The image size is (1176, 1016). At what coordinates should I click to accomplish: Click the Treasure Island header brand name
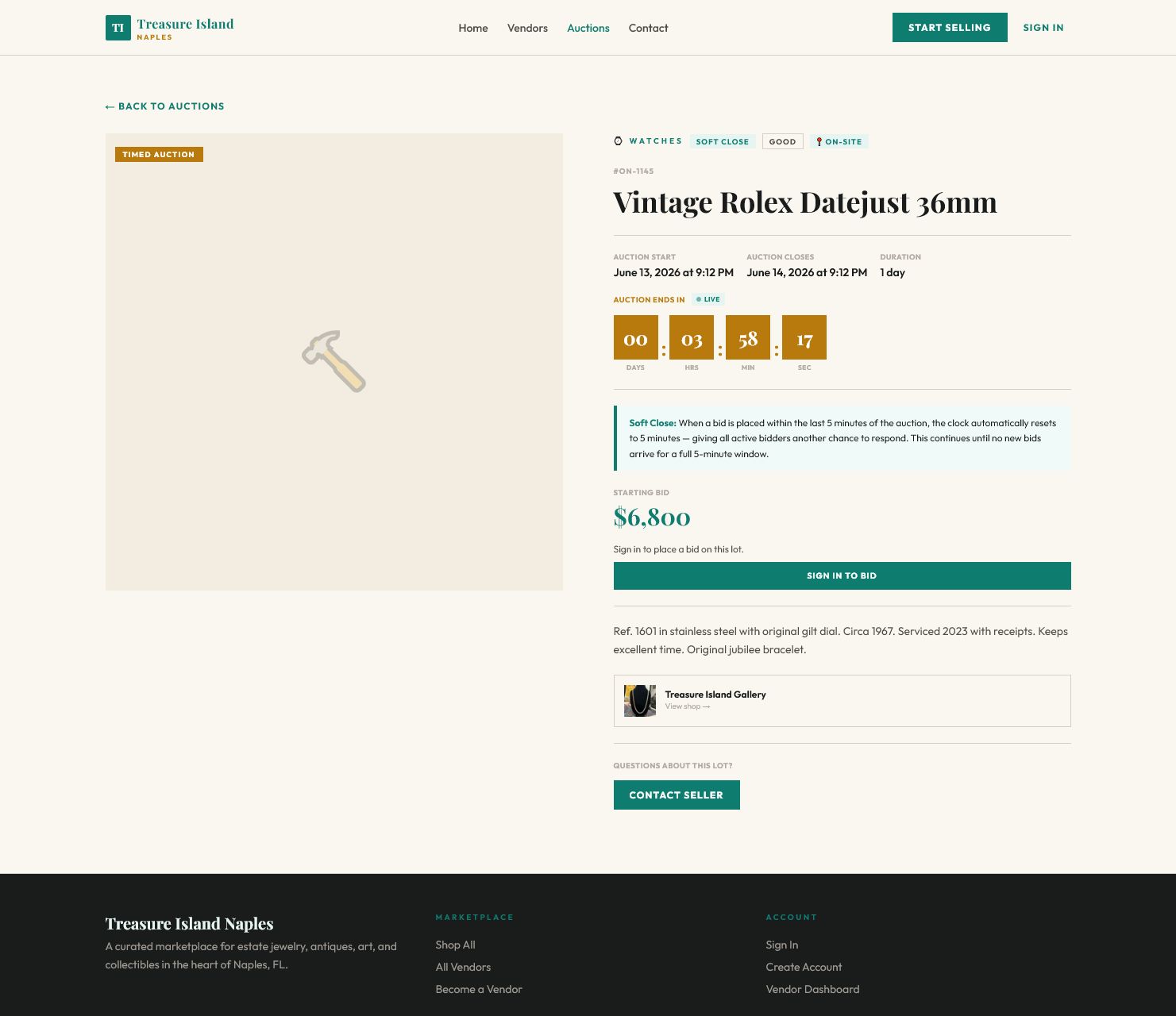(x=185, y=24)
